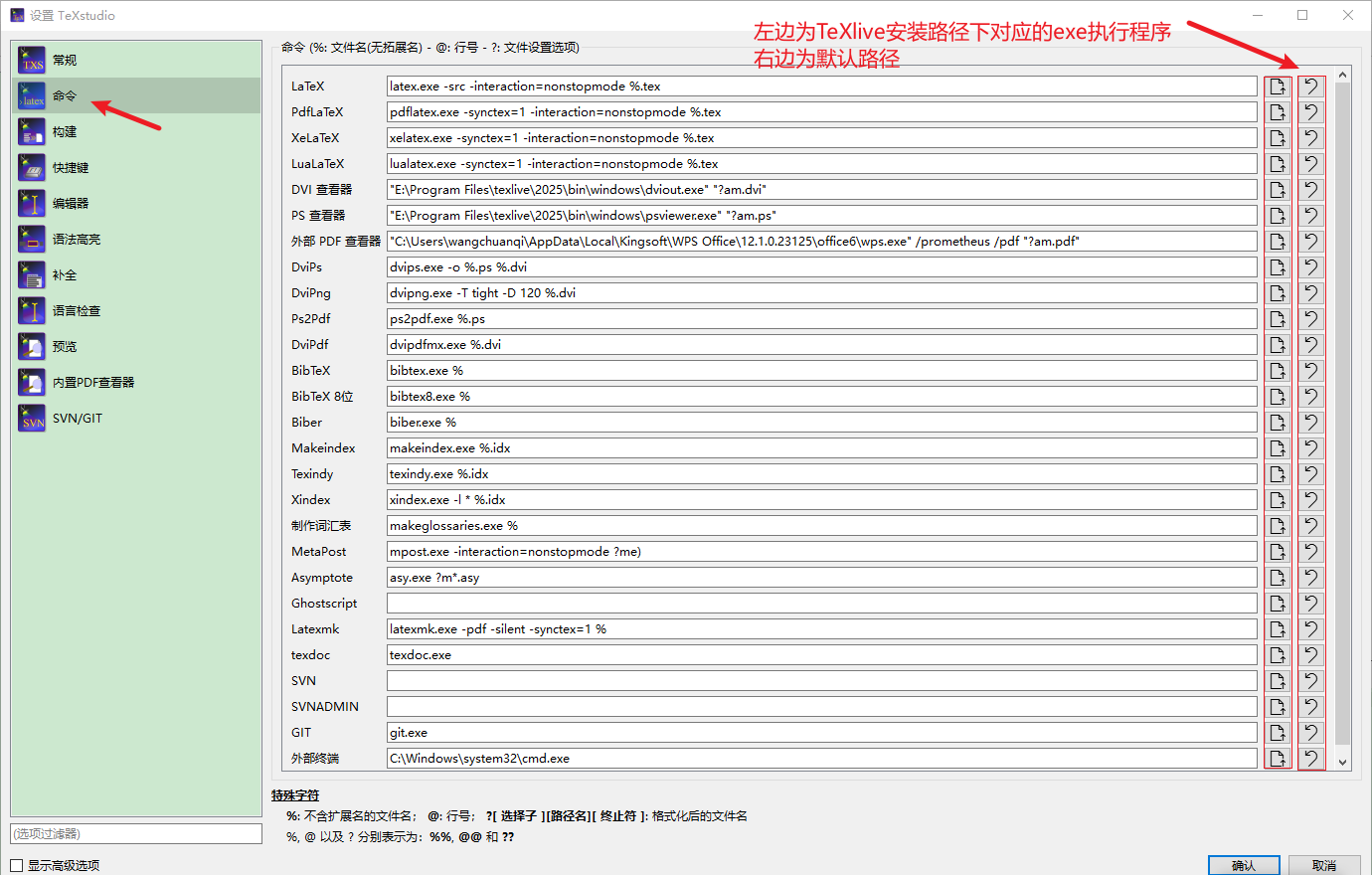Browse executable for Ghostscript command
The width and height of the screenshot is (1372, 875).
[1278, 603]
